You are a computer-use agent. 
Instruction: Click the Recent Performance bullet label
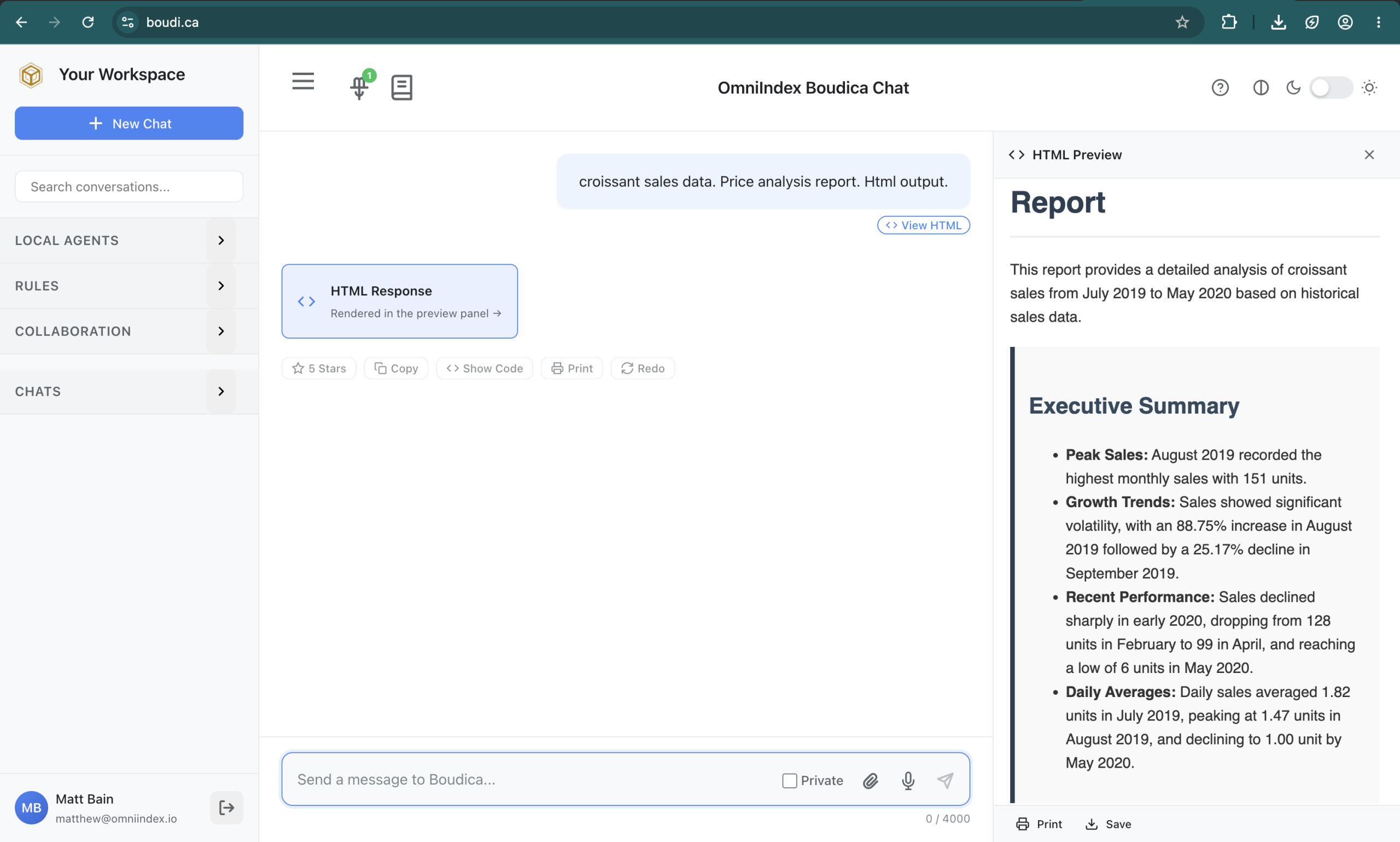click(1140, 597)
